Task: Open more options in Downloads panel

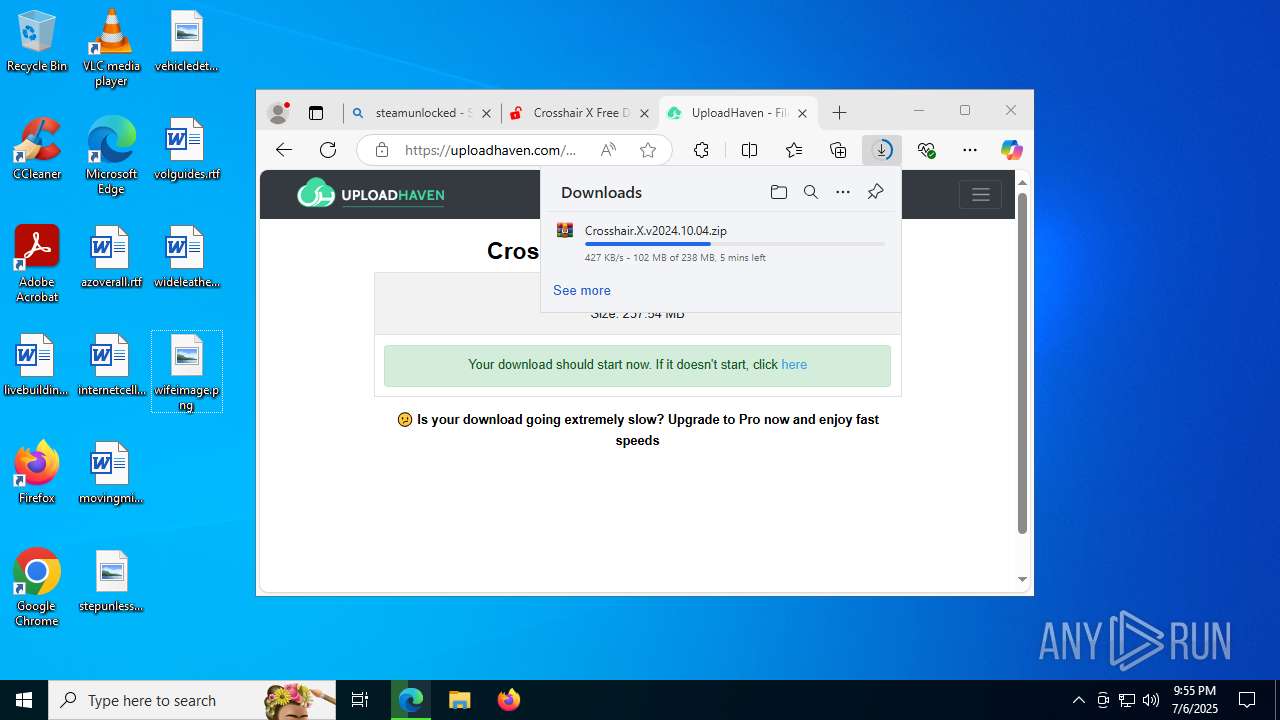Action: [x=843, y=192]
